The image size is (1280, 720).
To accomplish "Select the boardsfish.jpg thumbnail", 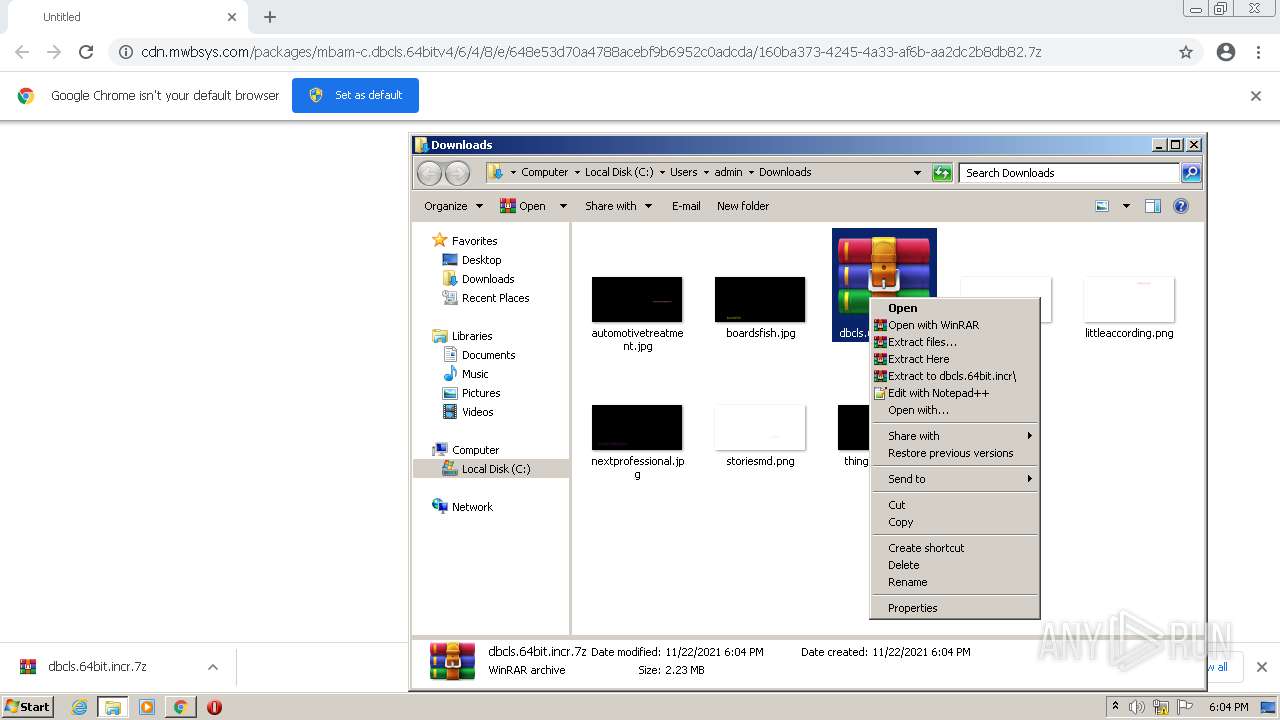I will [x=760, y=300].
